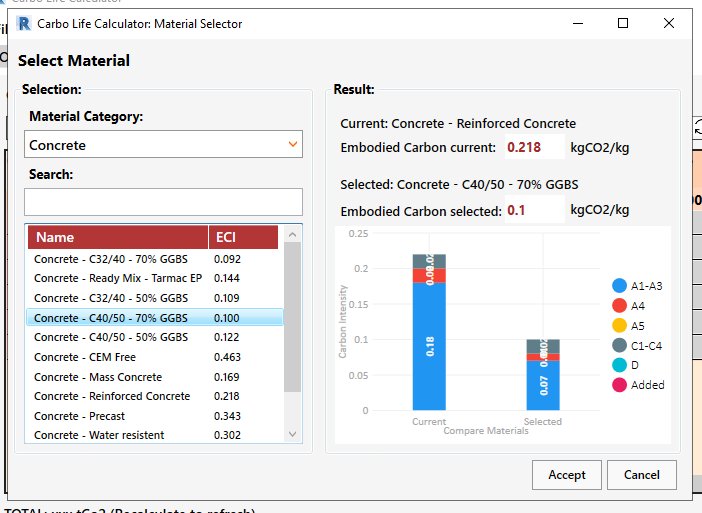Click the material Search field

163,202
